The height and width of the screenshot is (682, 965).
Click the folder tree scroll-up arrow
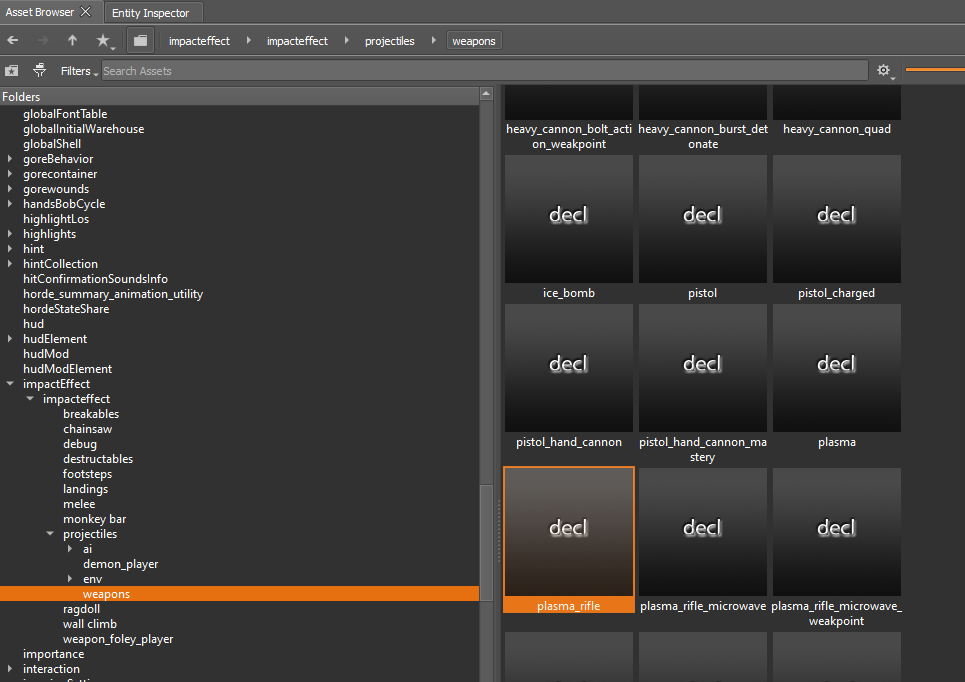[x=486, y=94]
